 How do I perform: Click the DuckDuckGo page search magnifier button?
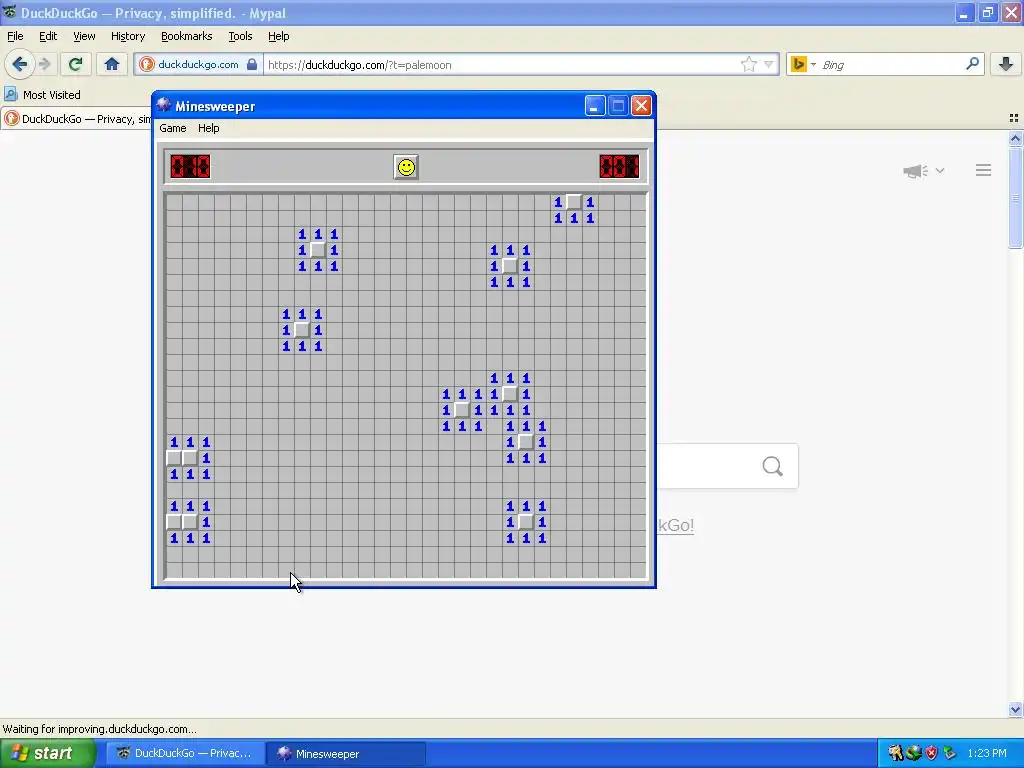coord(773,466)
